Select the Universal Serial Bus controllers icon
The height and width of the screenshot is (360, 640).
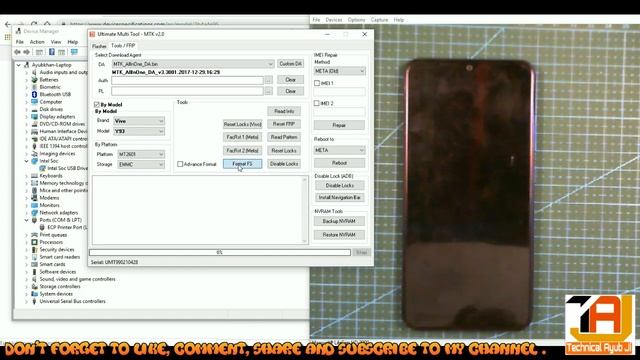(35, 301)
